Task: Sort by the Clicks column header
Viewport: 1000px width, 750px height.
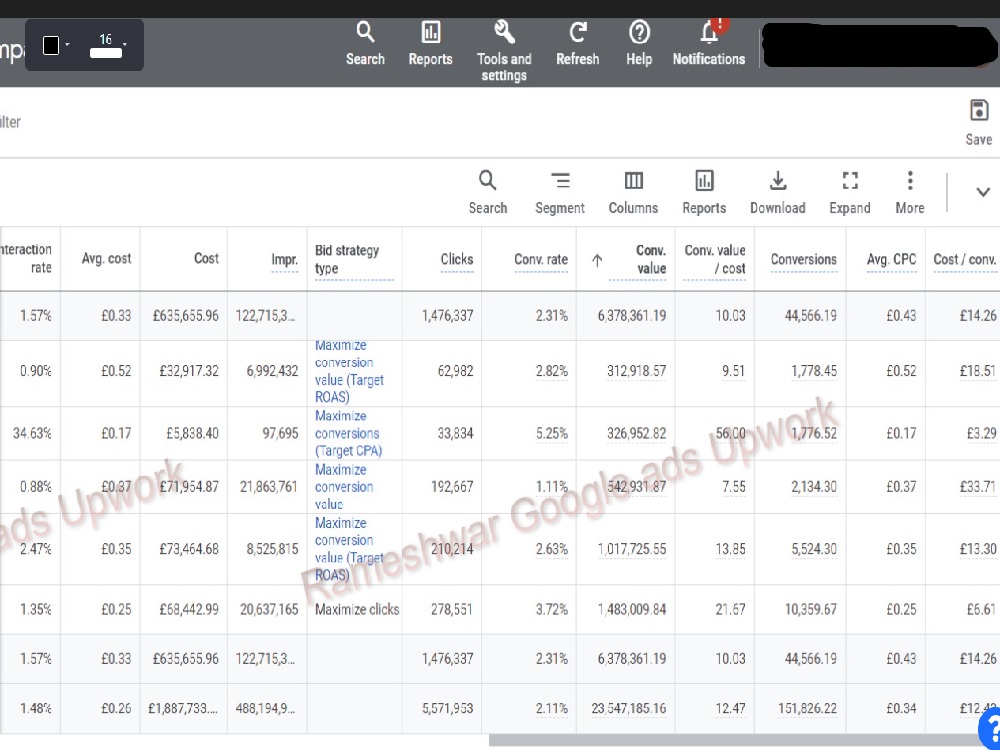Action: [x=457, y=259]
